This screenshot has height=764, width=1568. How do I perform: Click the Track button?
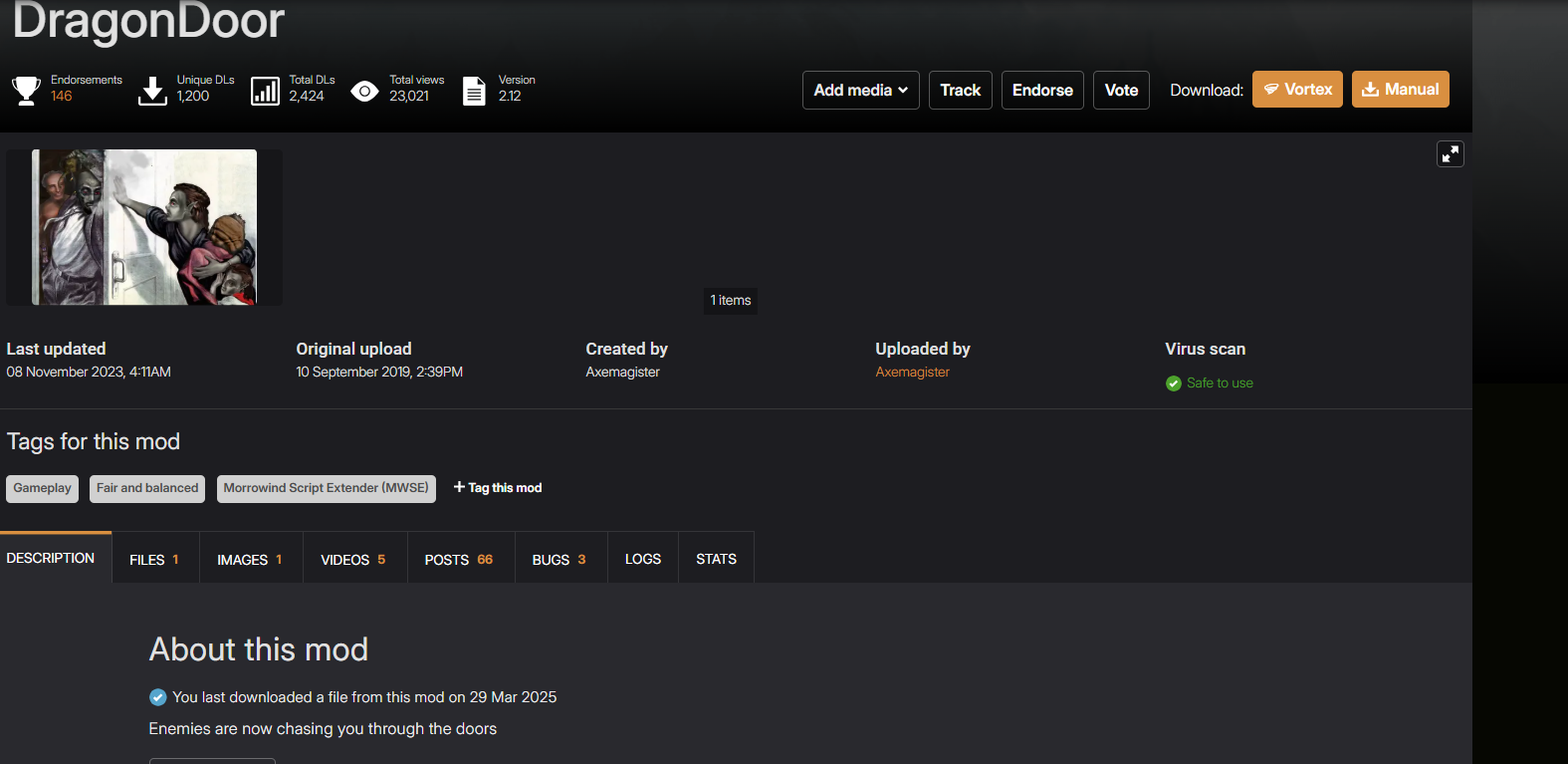[x=961, y=90]
